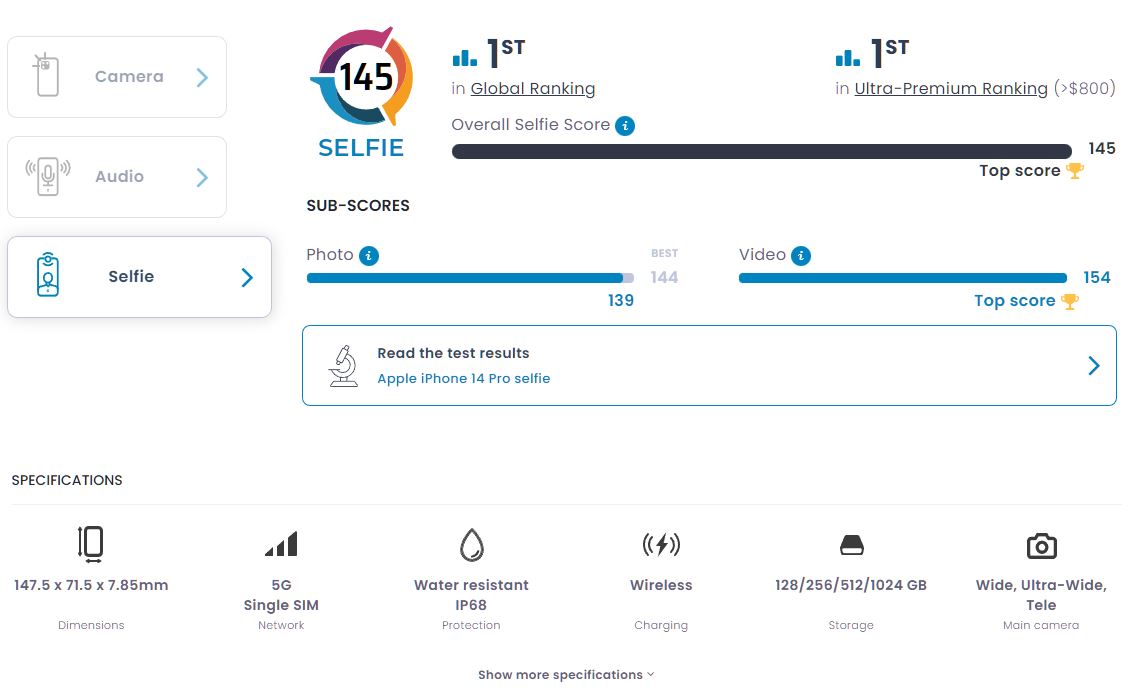Click the Video sub-score info icon
The image size is (1148, 693).
click(x=801, y=255)
